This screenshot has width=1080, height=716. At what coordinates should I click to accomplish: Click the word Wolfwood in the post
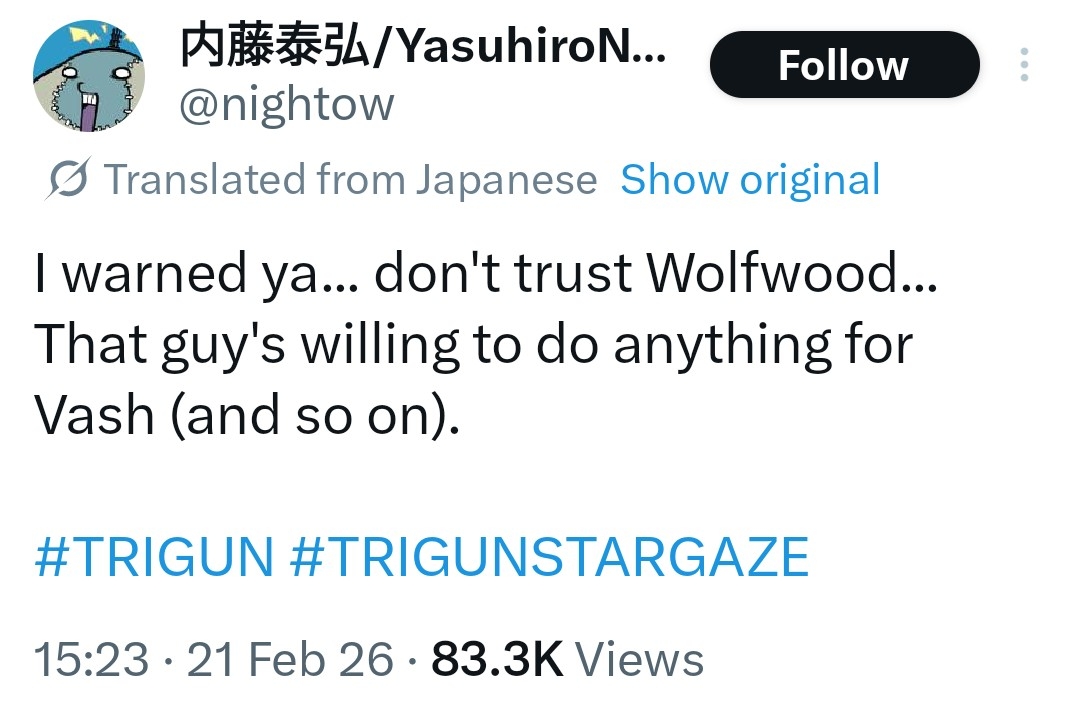pyautogui.click(x=791, y=273)
